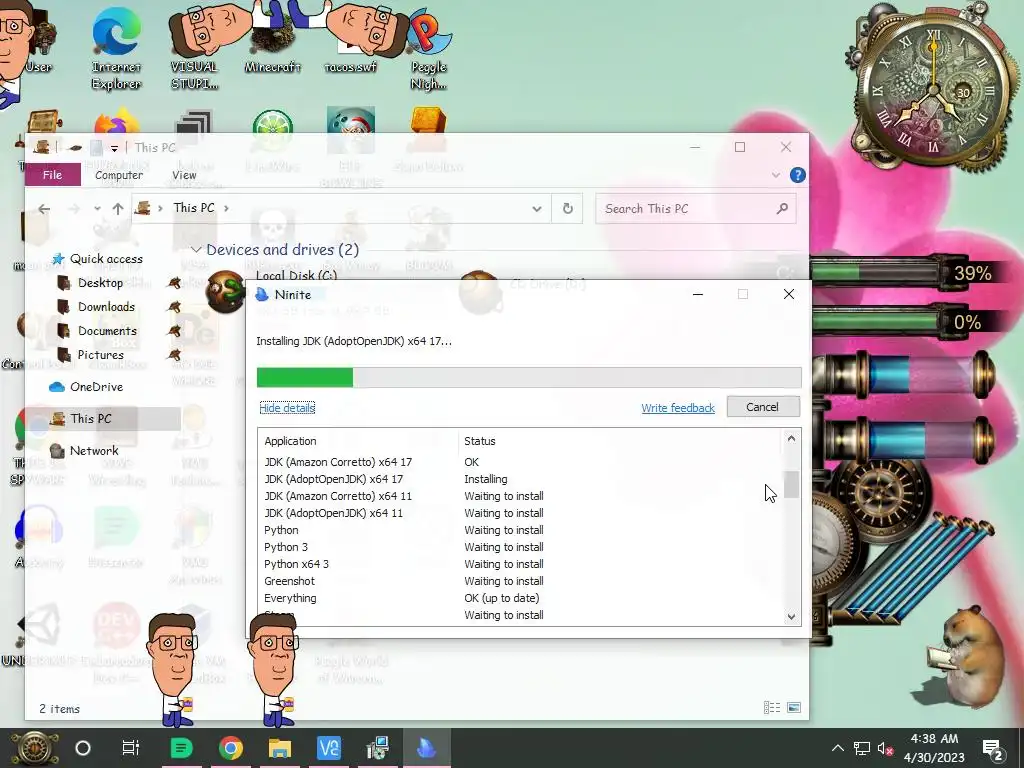This screenshot has height=768, width=1024.
Task: Open the blue VA app on taskbar
Action: click(328, 748)
